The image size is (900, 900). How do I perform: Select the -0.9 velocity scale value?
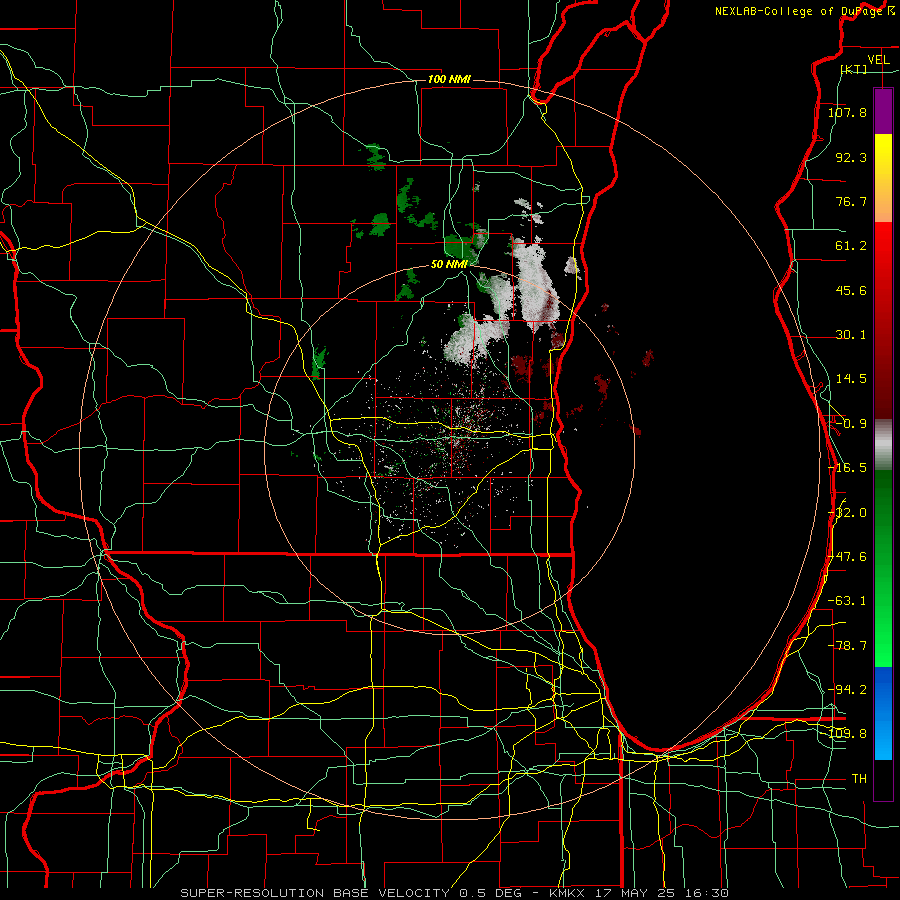[851, 424]
